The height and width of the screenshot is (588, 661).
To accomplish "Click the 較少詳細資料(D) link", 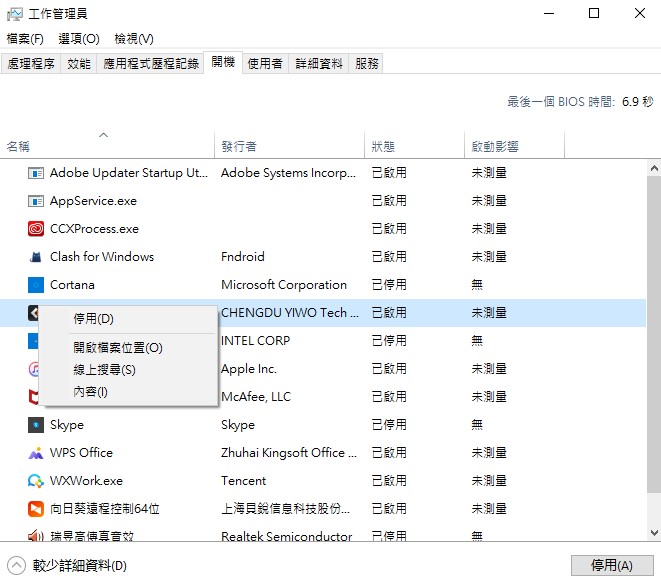I will pos(80,566).
